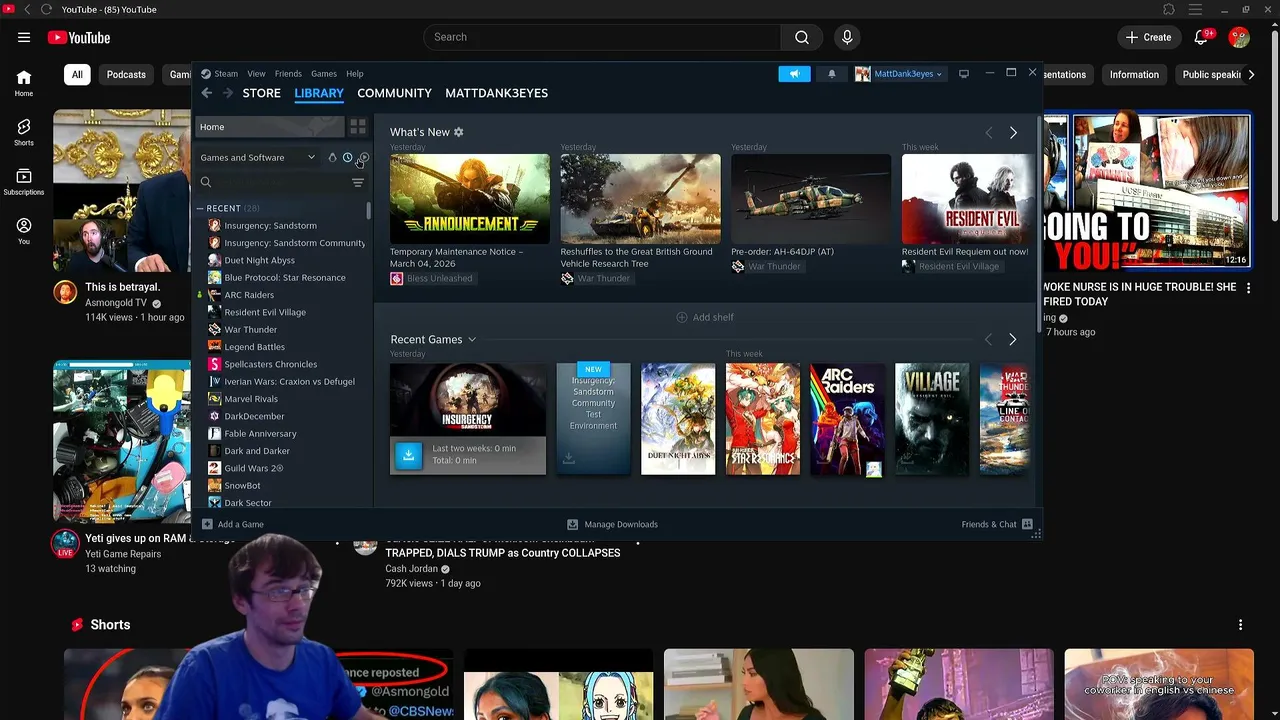This screenshot has width=1280, height=720.
Task: Click the Steam back arrow
Action: pyautogui.click(x=206, y=93)
